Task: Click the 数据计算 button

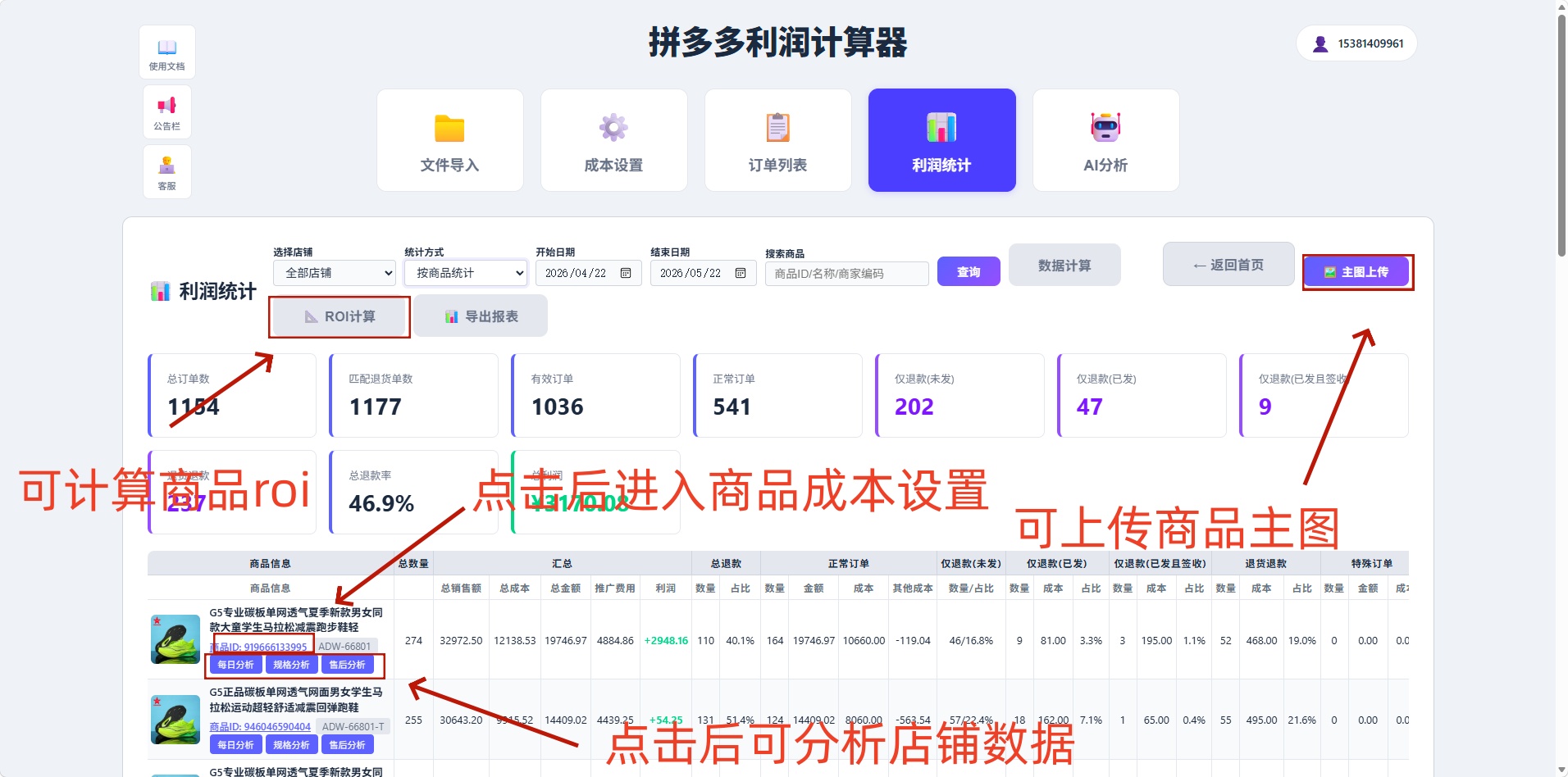Action: (x=1064, y=265)
